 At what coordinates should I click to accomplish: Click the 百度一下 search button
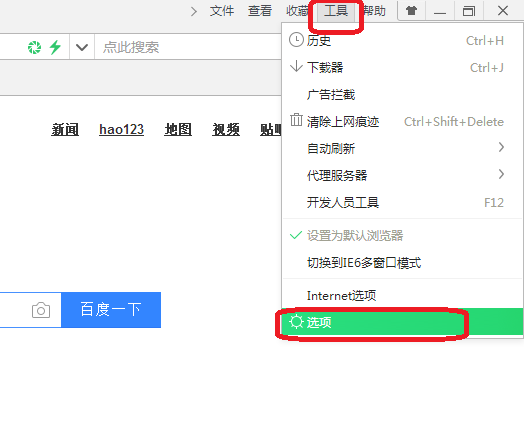(111, 310)
